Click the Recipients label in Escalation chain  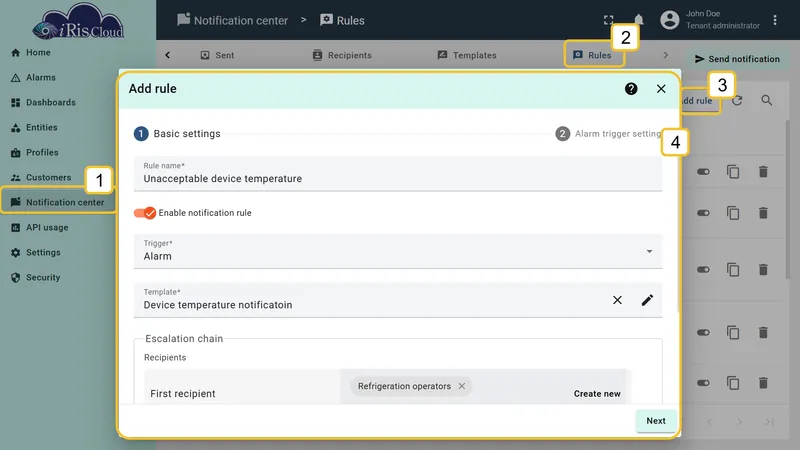[165, 358]
